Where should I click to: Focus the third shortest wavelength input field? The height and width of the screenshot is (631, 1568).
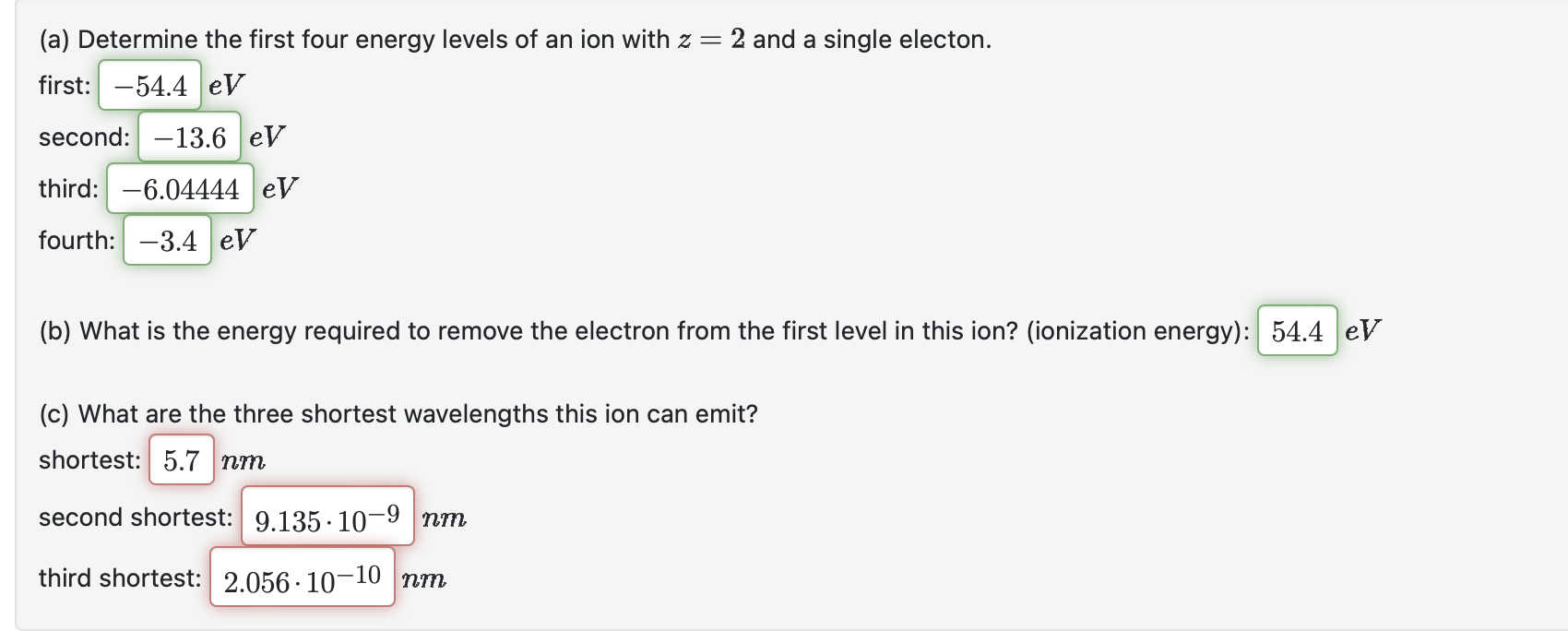(303, 578)
